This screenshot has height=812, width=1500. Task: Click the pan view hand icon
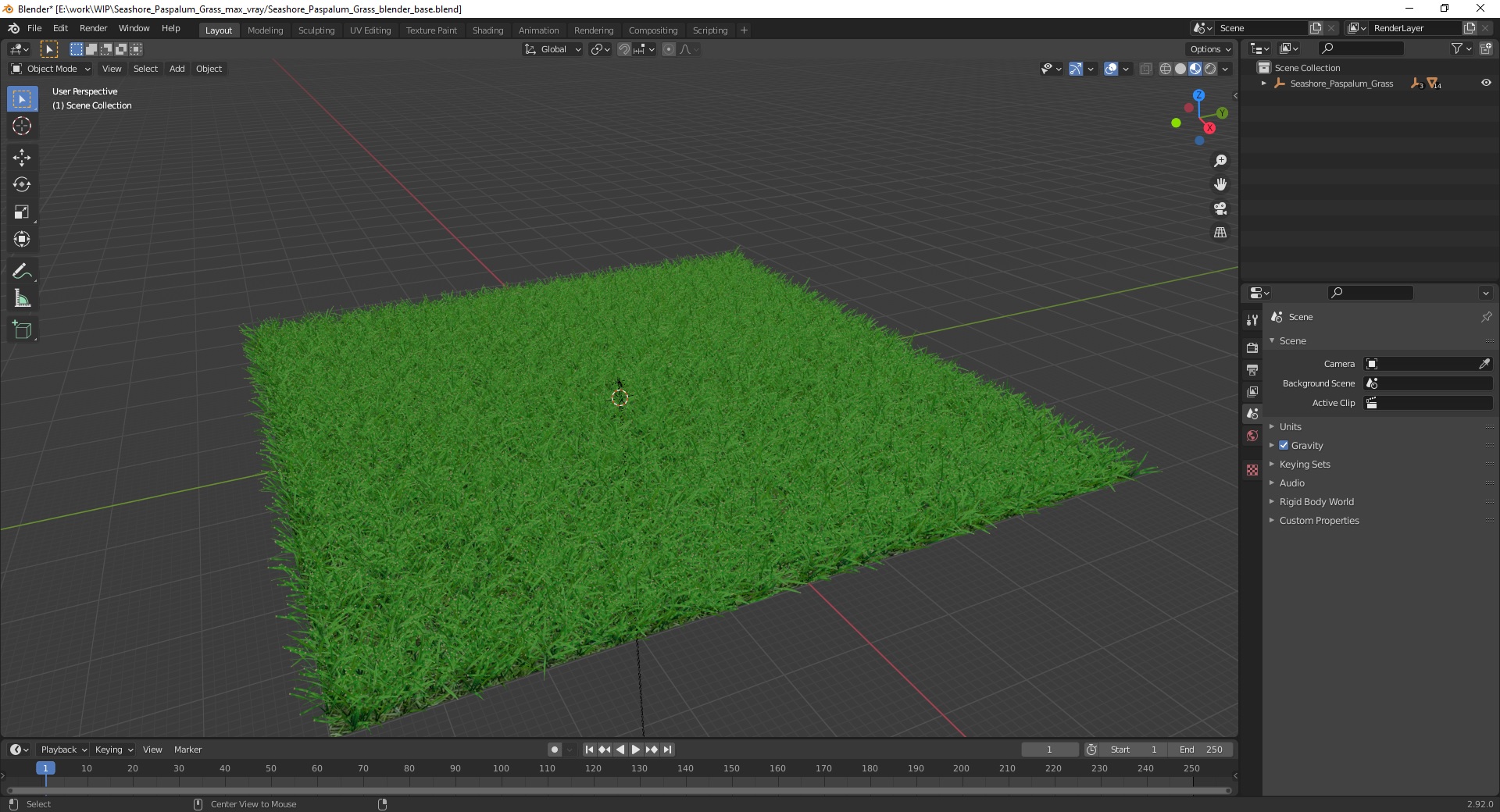pos(1220,185)
